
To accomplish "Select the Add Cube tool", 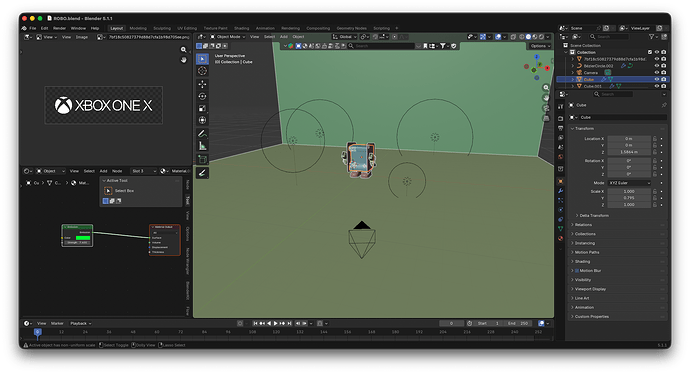I will point(202,159).
